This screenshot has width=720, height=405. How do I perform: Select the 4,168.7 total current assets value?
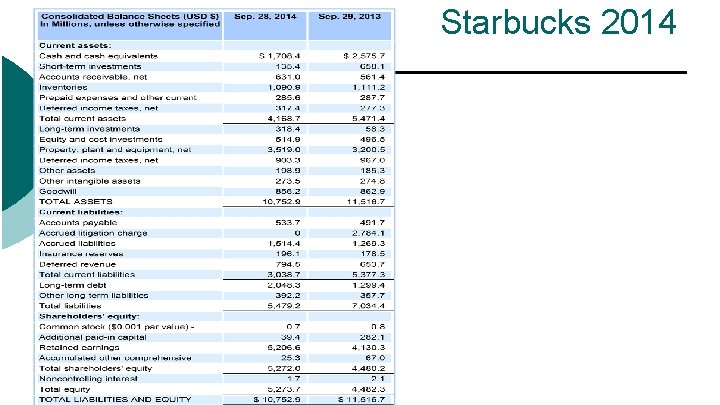pyautogui.click(x=284, y=118)
